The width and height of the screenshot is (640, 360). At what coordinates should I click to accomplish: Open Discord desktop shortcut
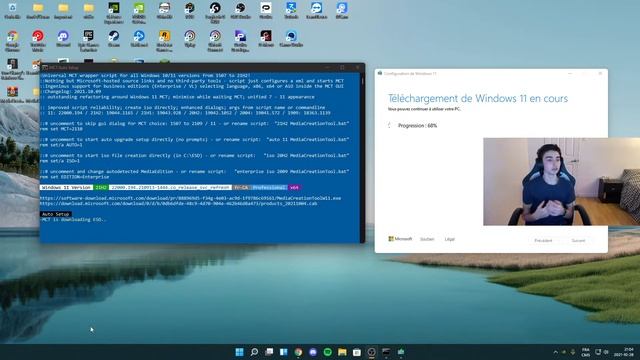click(x=63, y=39)
